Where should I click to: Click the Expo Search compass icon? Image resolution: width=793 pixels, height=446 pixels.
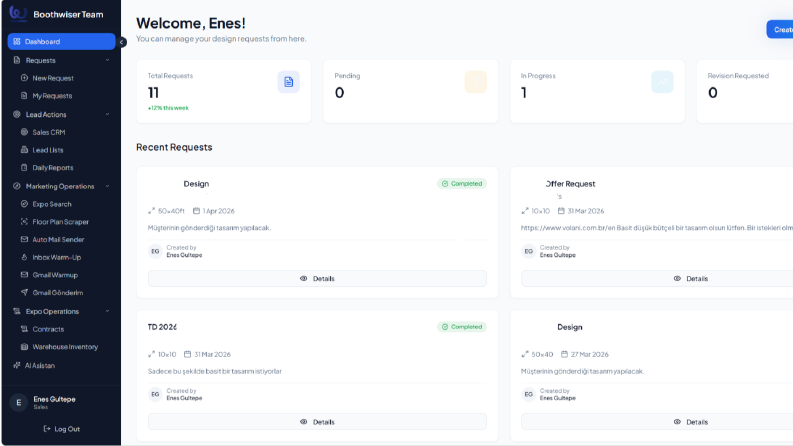tap(24, 204)
